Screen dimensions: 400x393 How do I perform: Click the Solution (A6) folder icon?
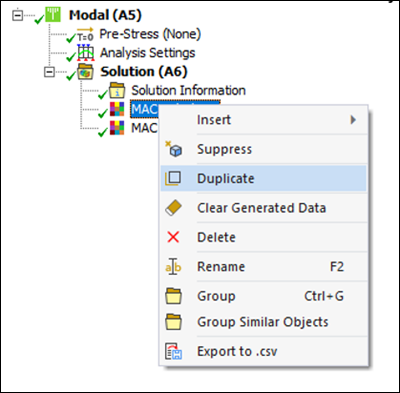pos(85,72)
